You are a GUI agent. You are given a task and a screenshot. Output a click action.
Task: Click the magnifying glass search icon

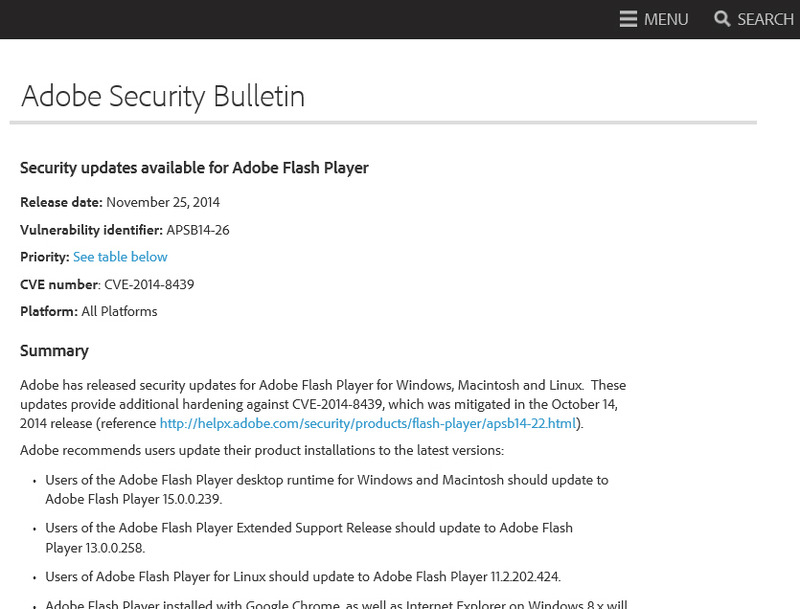tap(722, 19)
